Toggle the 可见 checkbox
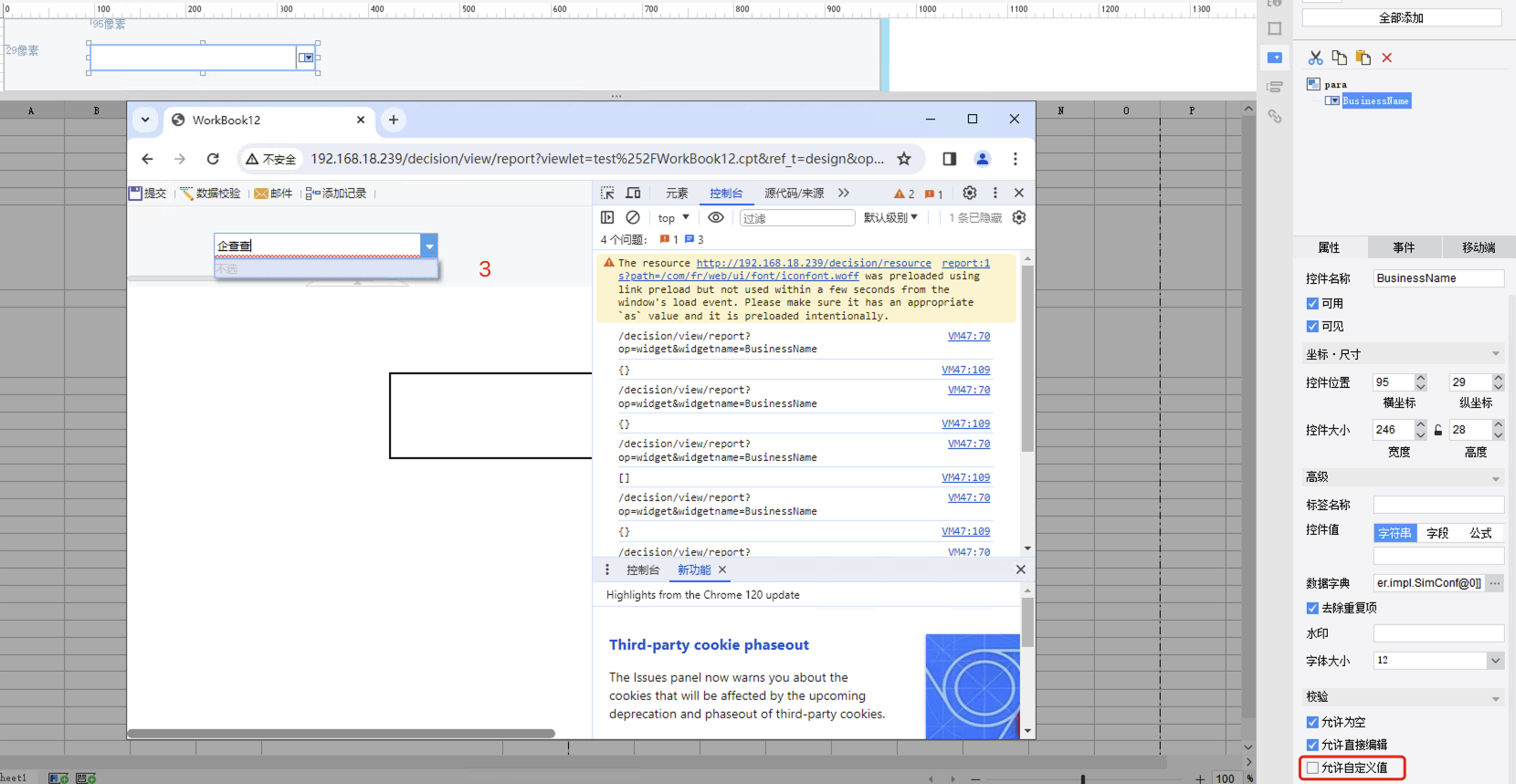Image resolution: width=1516 pixels, height=784 pixels. coord(1312,326)
